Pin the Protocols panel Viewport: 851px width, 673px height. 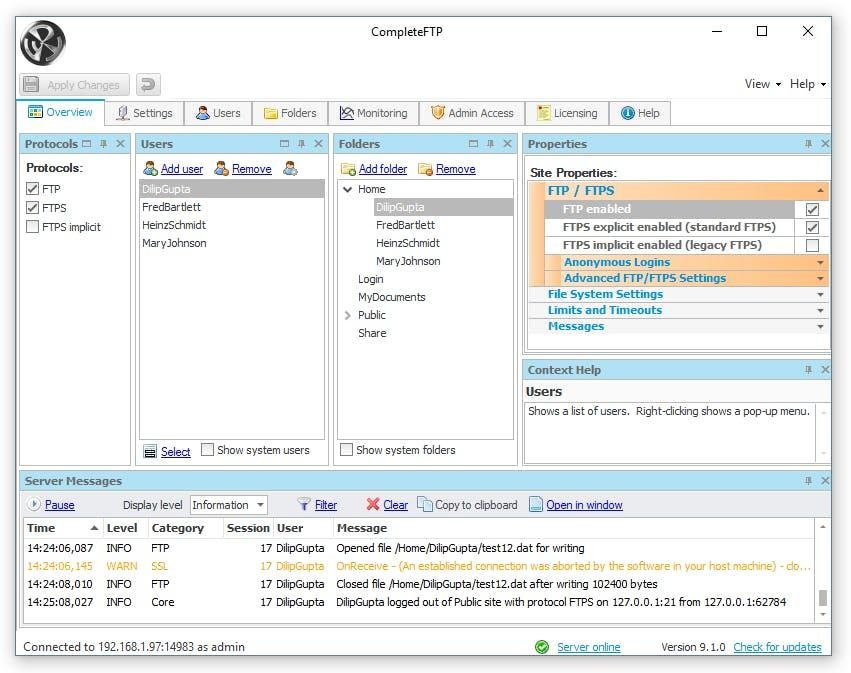coord(103,144)
